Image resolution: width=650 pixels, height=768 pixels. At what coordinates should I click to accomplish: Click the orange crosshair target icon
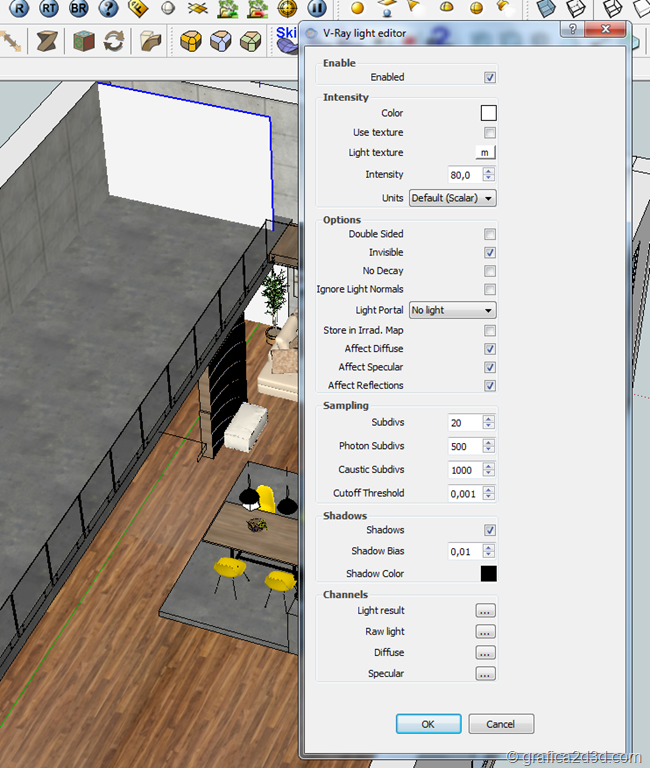click(288, 8)
